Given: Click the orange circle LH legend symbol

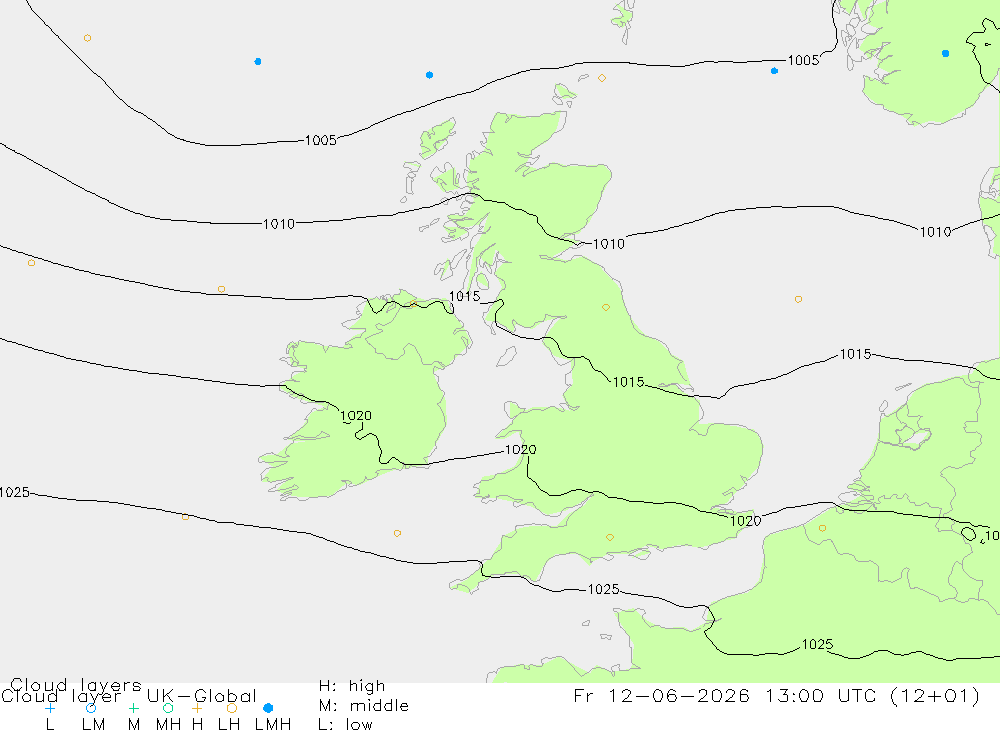Looking at the screenshot, I should 232,708.
